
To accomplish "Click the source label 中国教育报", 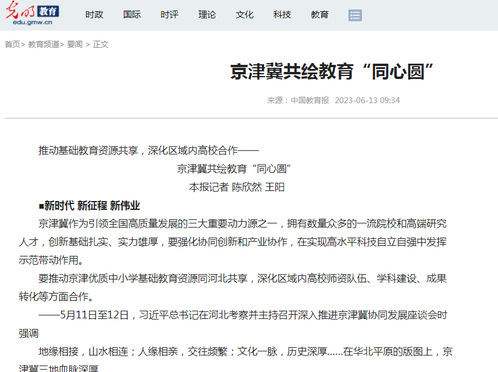I will [x=310, y=100].
